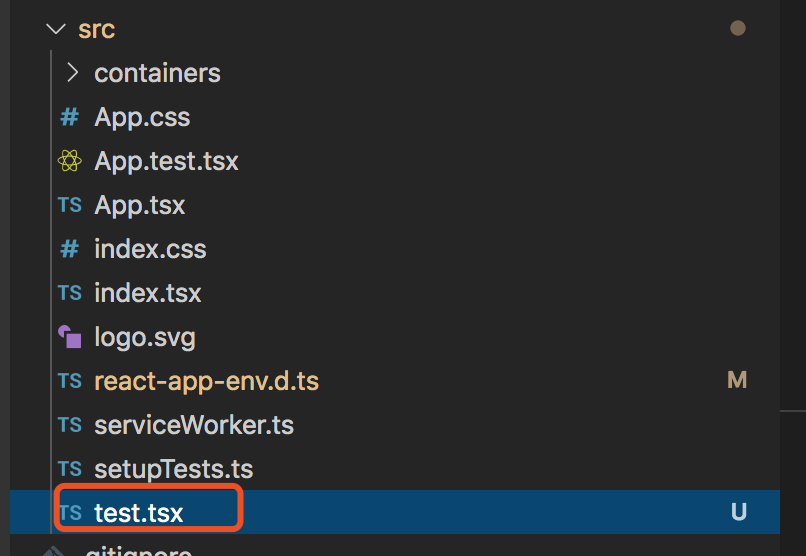Viewport: 806px width, 556px height.
Task: Click the M modified badge on react-app-env.d.ts
Action: (737, 381)
